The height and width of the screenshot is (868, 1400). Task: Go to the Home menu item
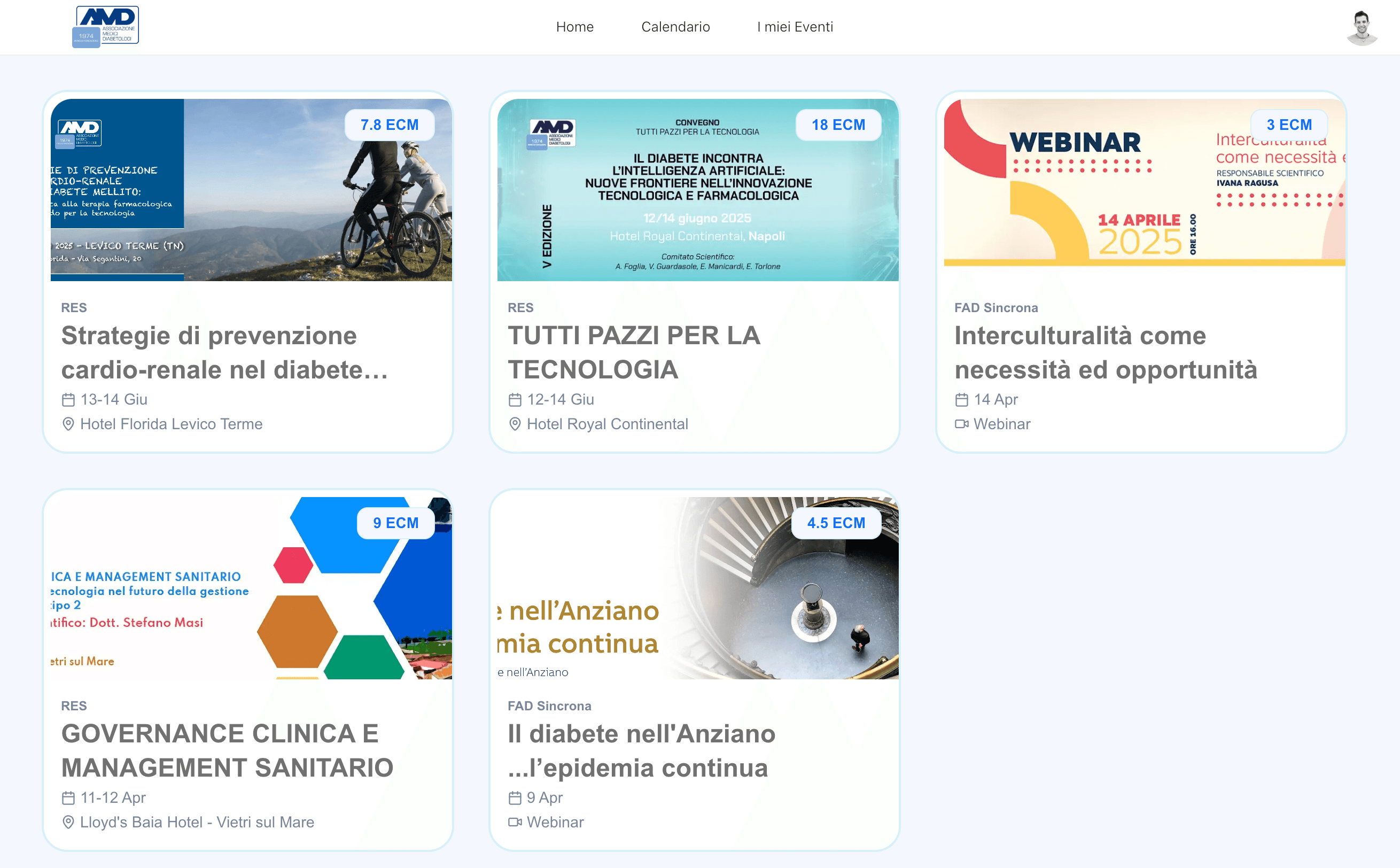pyautogui.click(x=574, y=27)
